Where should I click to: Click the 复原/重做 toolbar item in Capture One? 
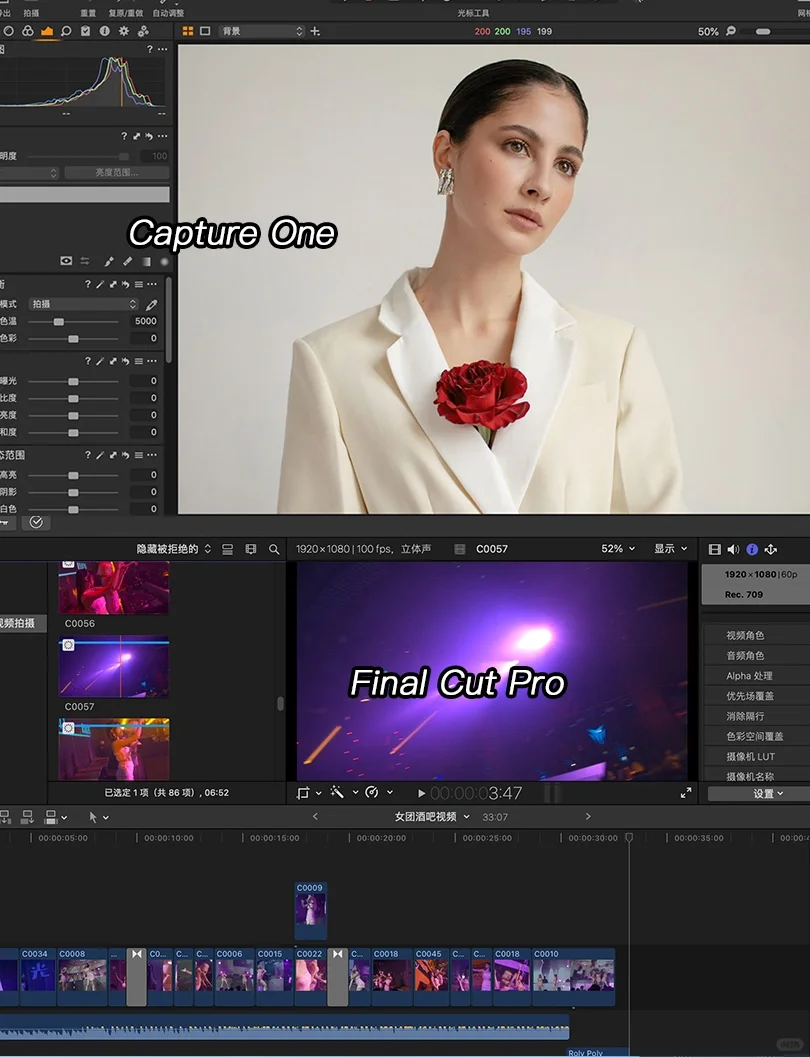[125, 13]
